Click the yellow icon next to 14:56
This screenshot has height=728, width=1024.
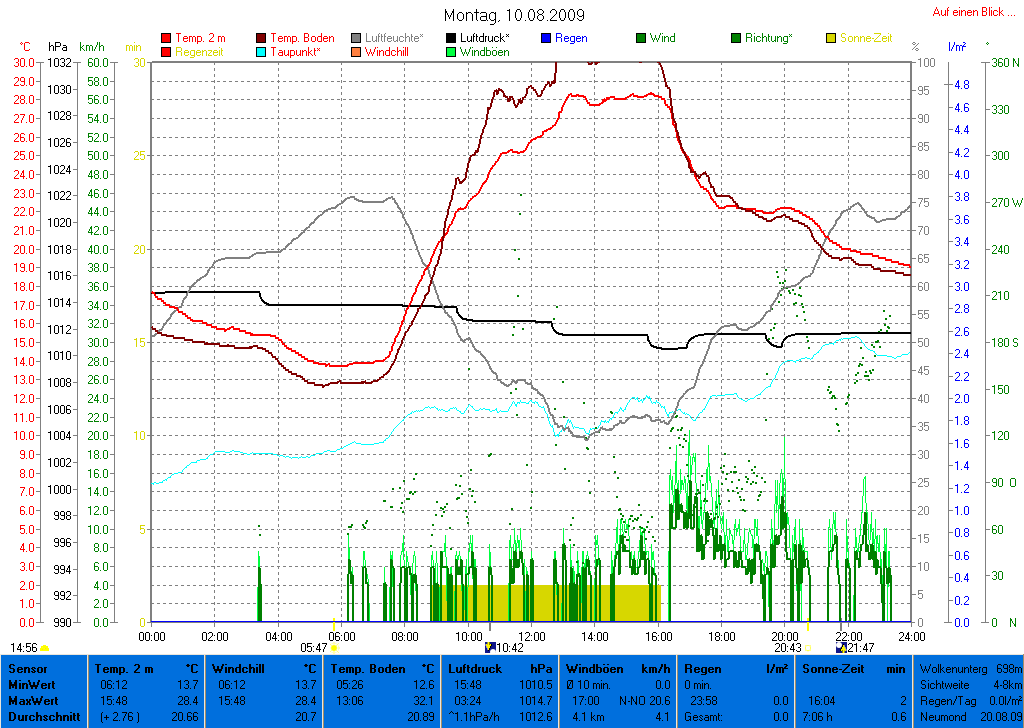pos(45,648)
